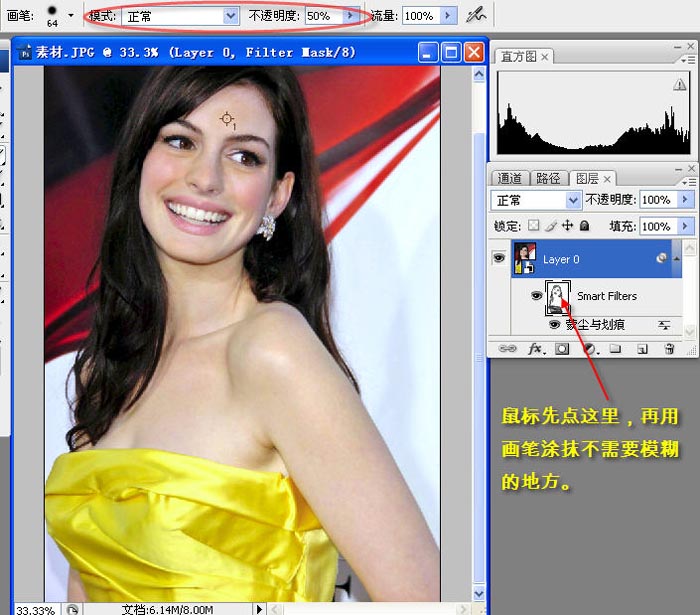This screenshot has height=615, width=700.
Task: Open the brush preset dropdown arrow beside size 64
Action: pyautogui.click(x=71, y=15)
